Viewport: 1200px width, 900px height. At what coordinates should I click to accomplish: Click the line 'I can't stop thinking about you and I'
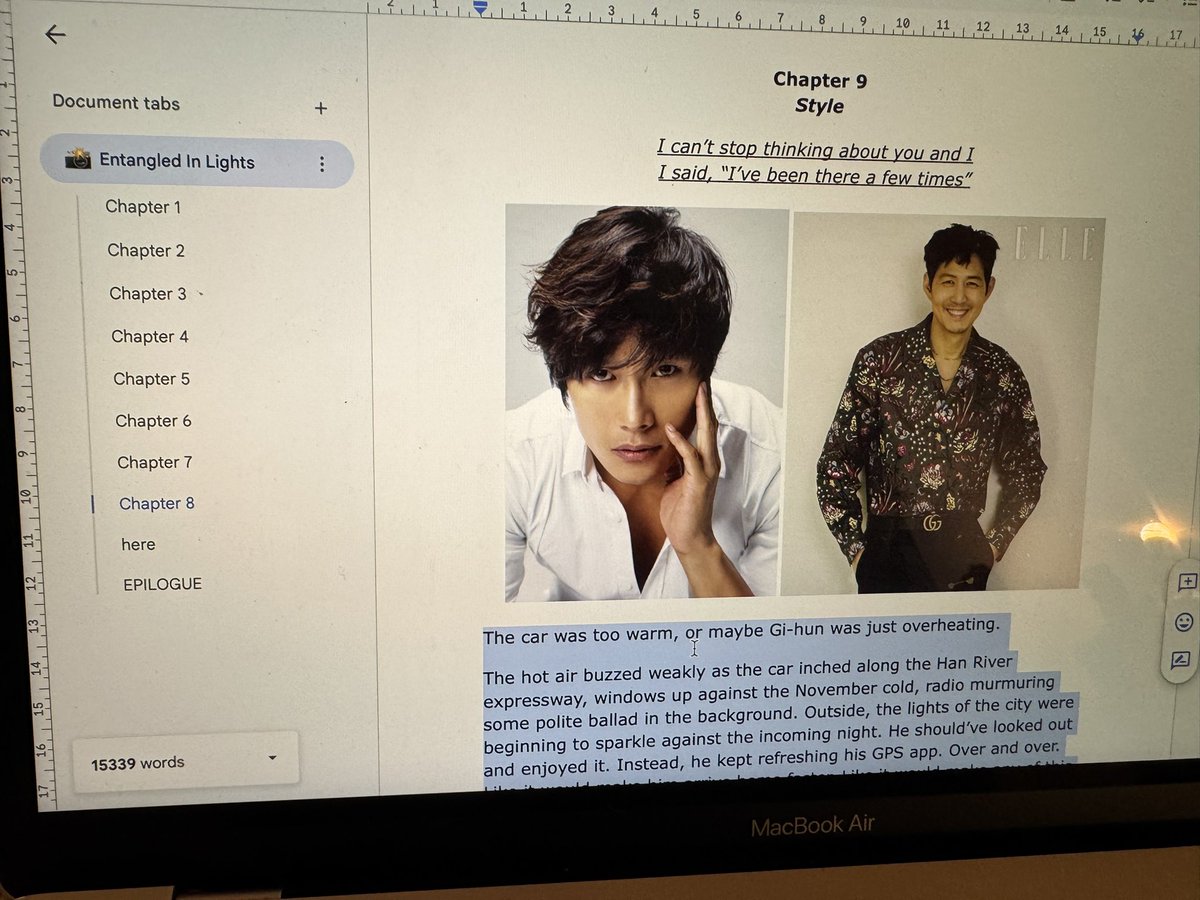815,151
